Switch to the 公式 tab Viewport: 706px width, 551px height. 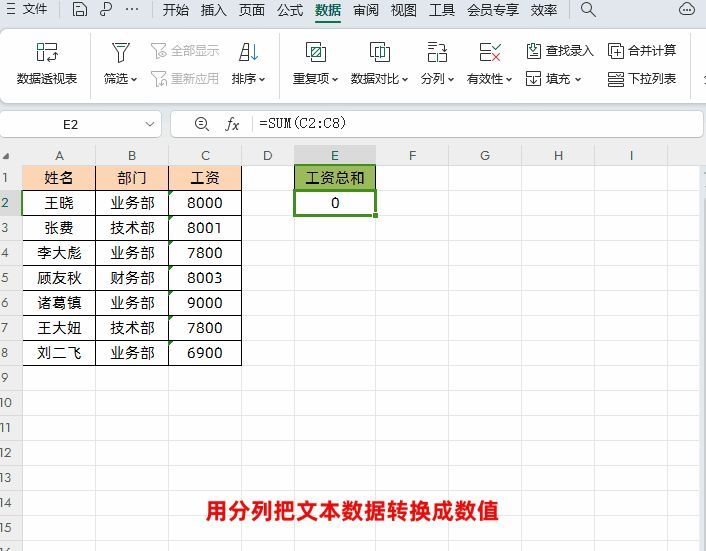point(290,9)
